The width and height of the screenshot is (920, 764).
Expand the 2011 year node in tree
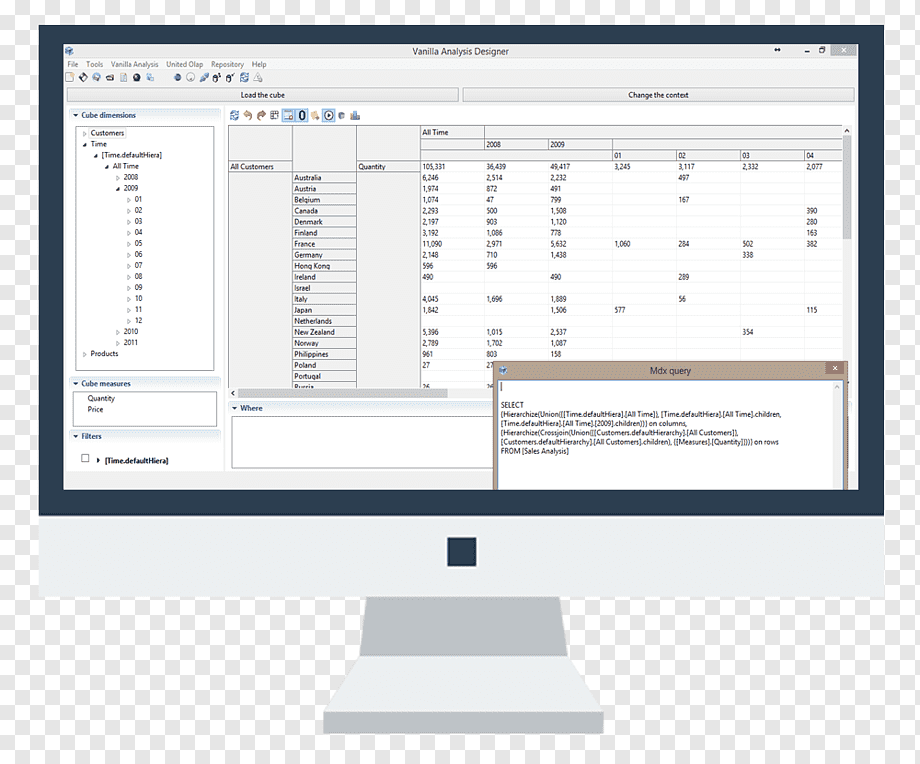pos(117,343)
